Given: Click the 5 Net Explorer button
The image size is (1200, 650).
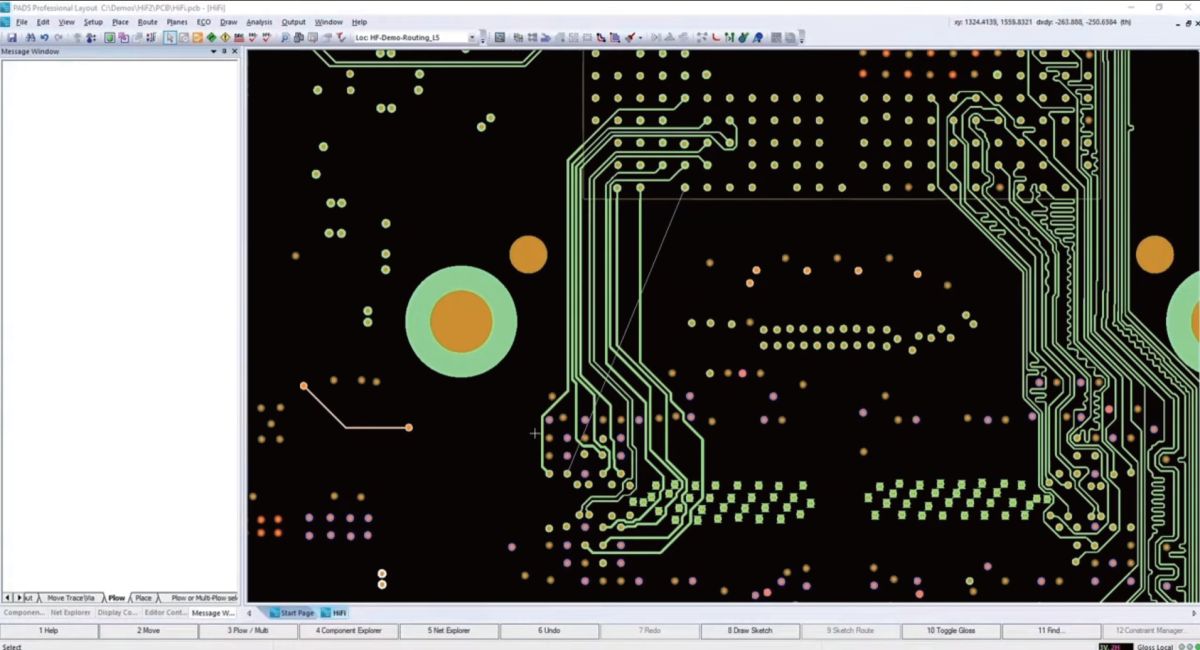Looking at the screenshot, I should 449,631.
